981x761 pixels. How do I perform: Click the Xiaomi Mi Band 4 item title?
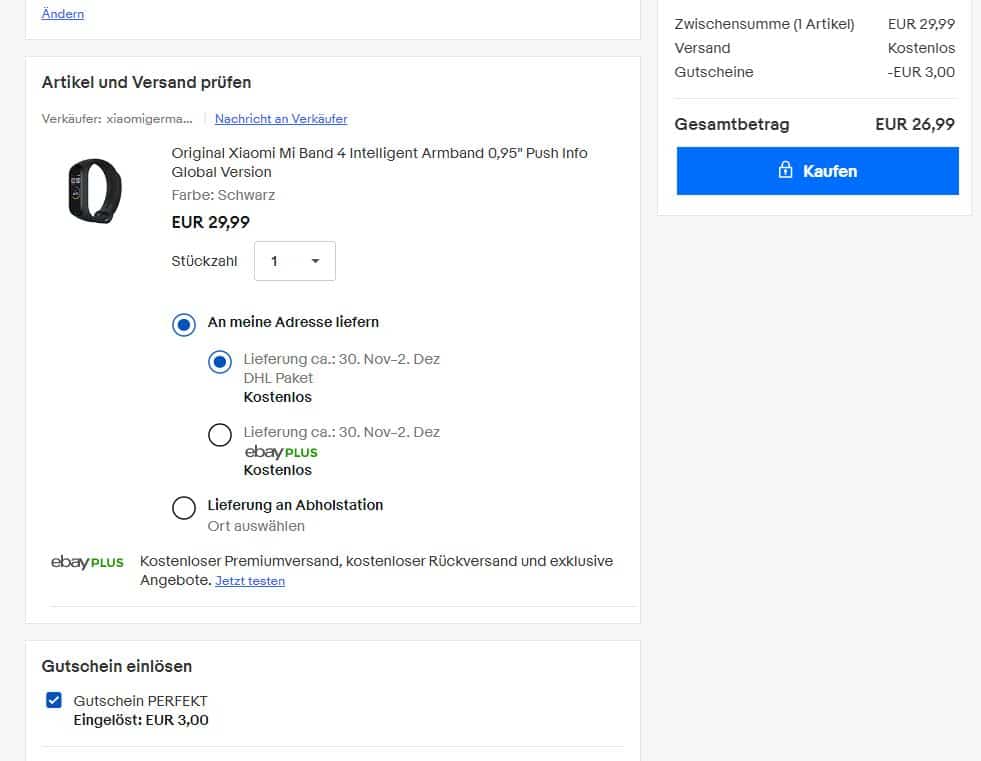[379, 162]
